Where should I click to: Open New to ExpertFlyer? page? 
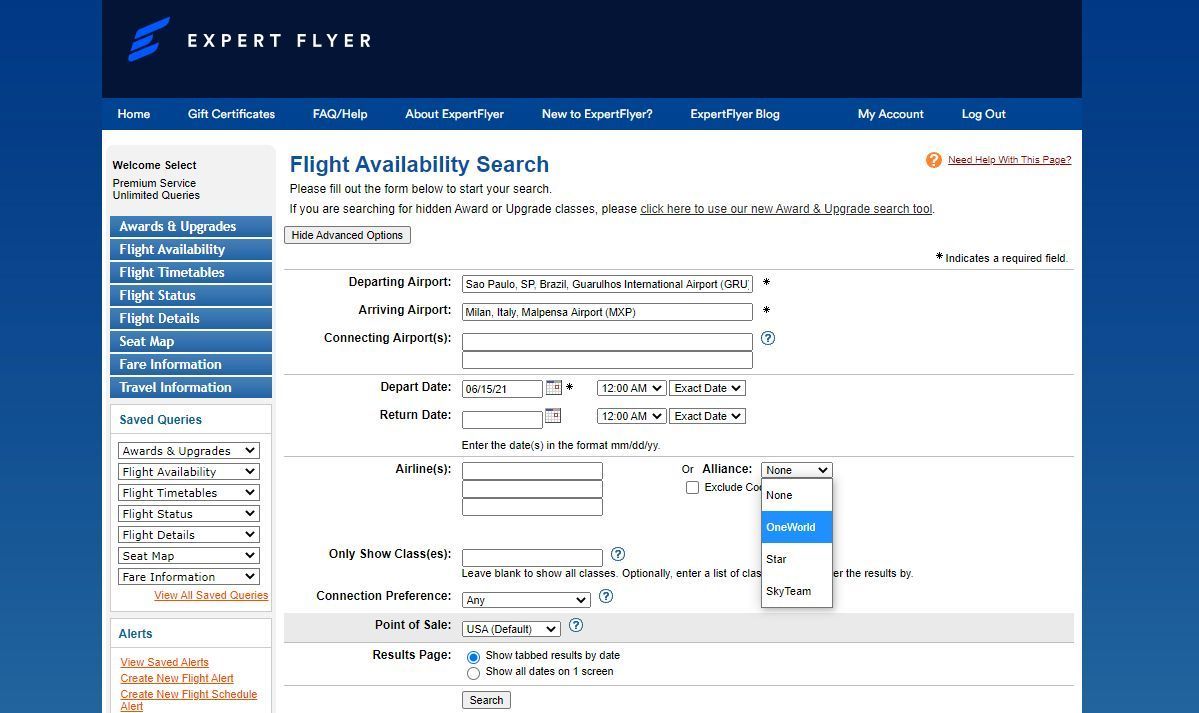click(x=597, y=114)
